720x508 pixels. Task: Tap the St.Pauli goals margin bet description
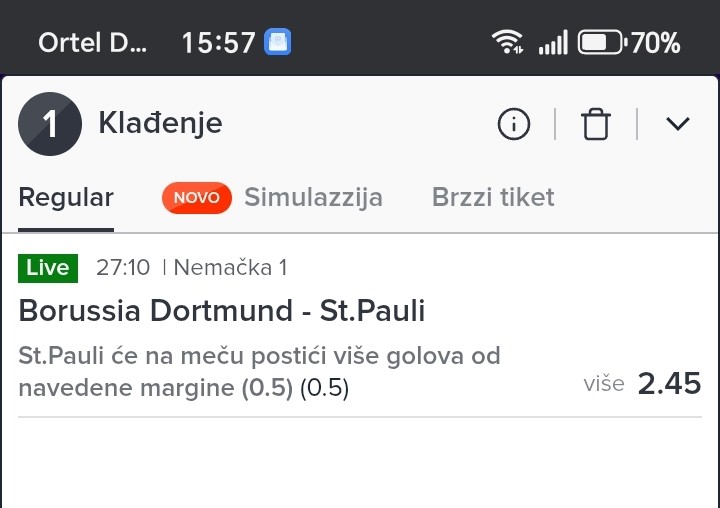pos(260,371)
